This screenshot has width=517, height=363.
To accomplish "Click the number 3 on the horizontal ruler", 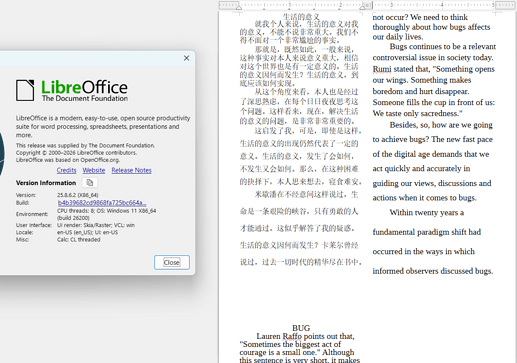I will (x=391, y=5).
